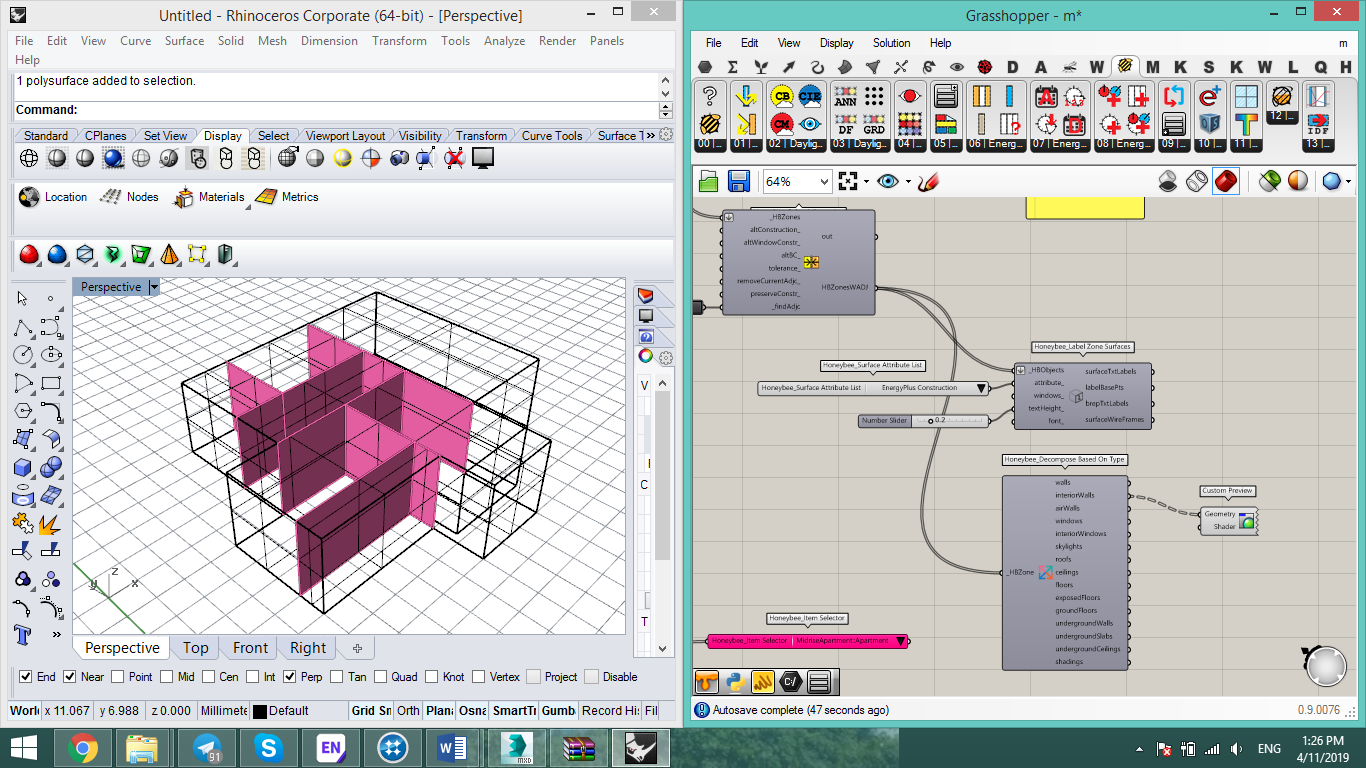Click the black monitor icon in Display toolbar

(483, 158)
